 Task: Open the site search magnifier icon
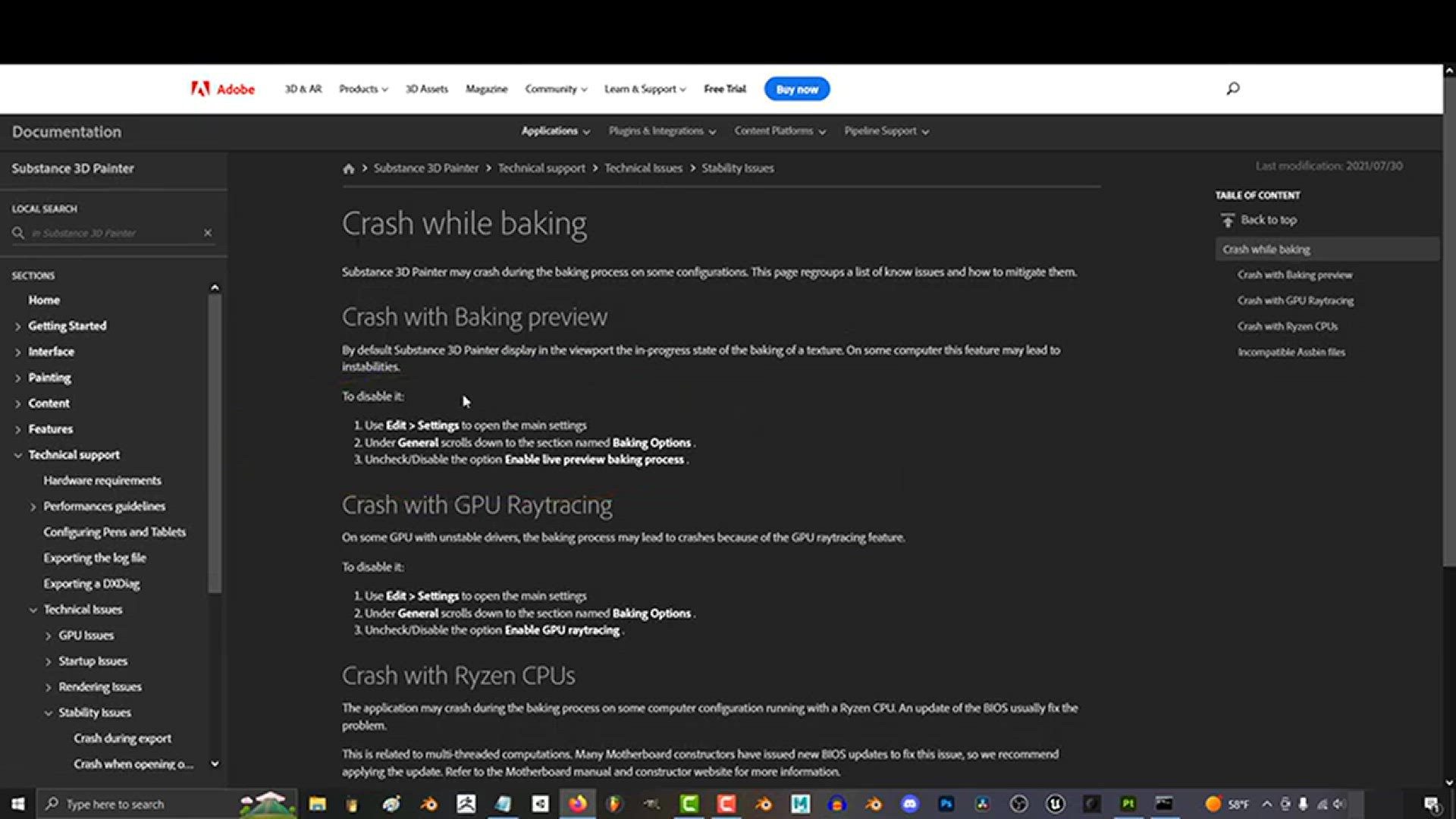pyautogui.click(x=1233, y=89)
